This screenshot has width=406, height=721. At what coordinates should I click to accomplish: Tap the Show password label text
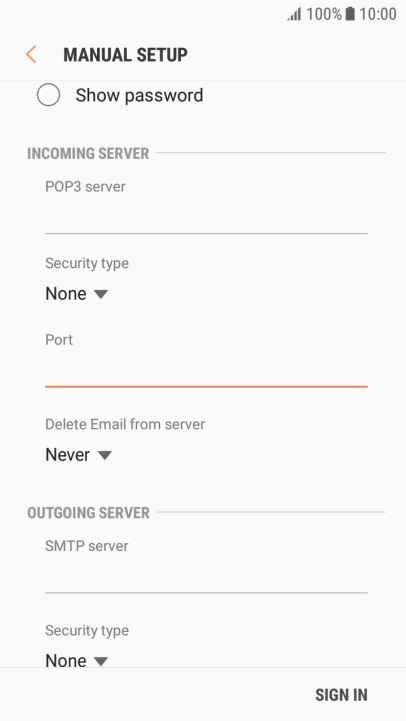(x=139, y=95)
